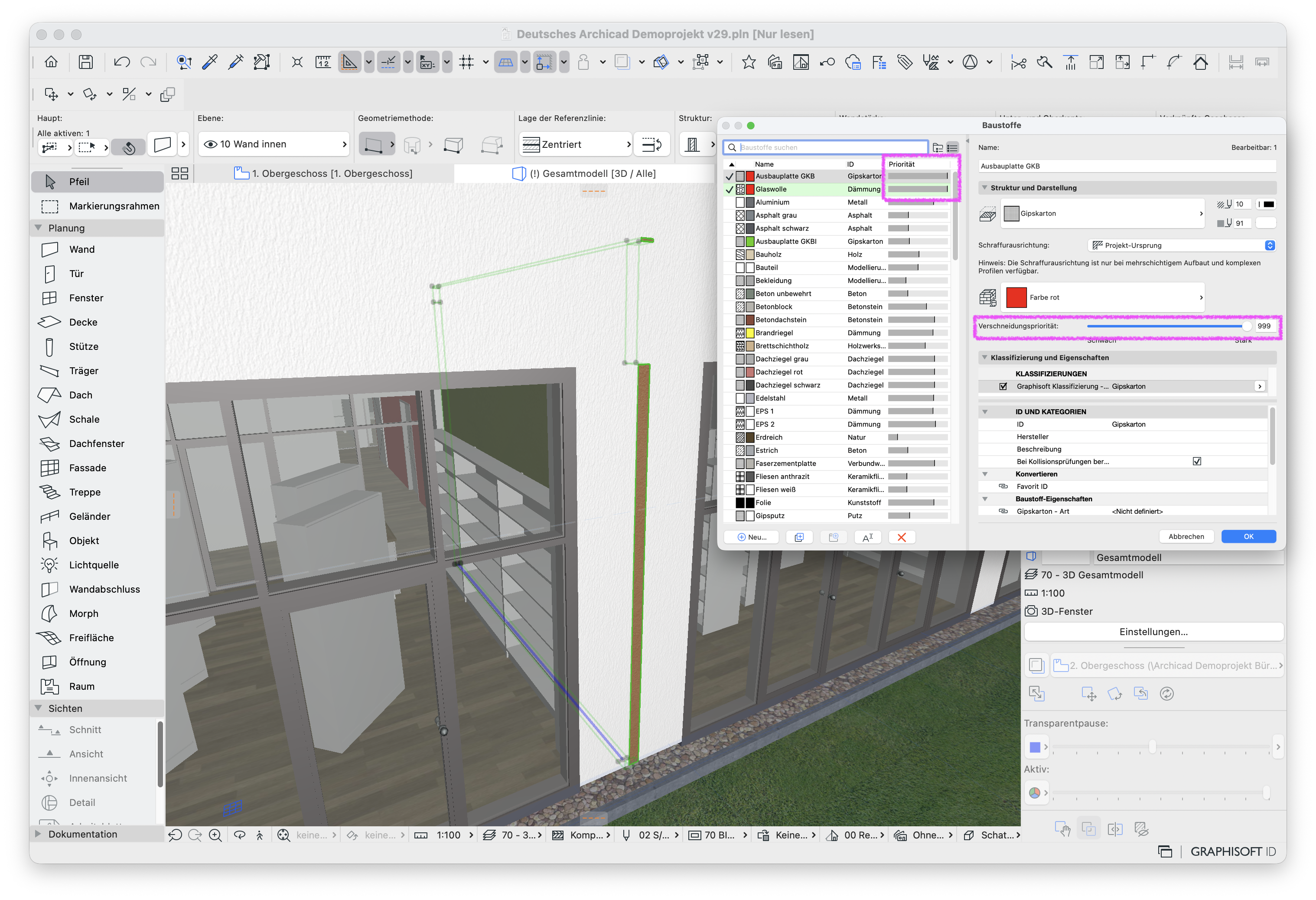Select the Pfeil arrow tool
Viewport: 1316px width, 900px height.
click(98, 182)
